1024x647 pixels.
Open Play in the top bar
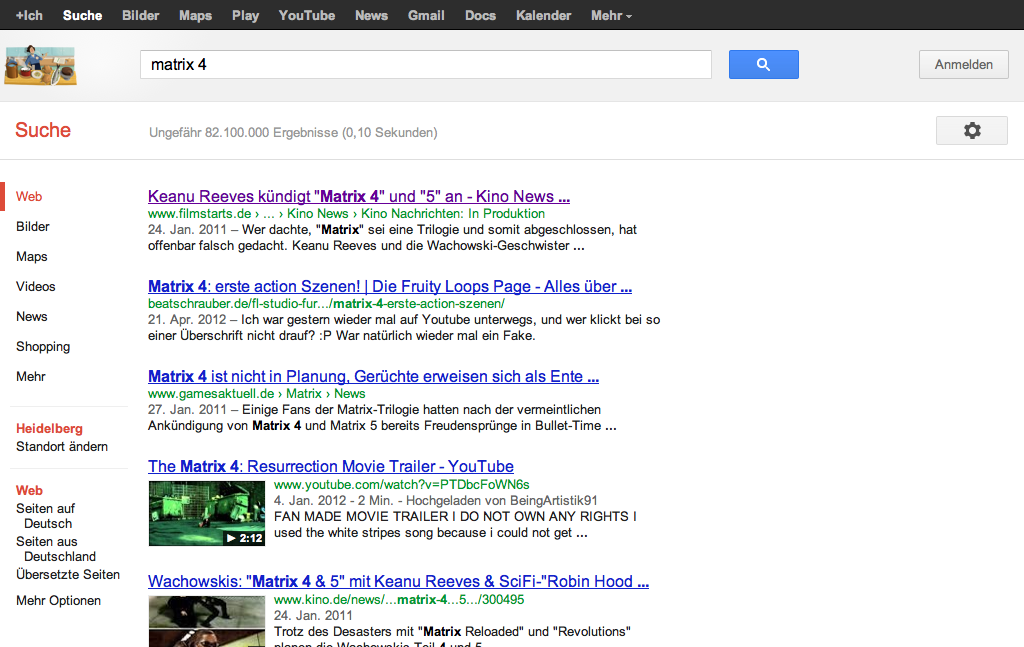point(246,15)
